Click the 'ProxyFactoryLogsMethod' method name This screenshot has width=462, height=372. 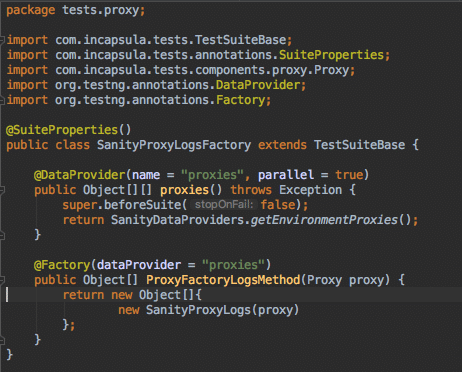tap(223, 280)
